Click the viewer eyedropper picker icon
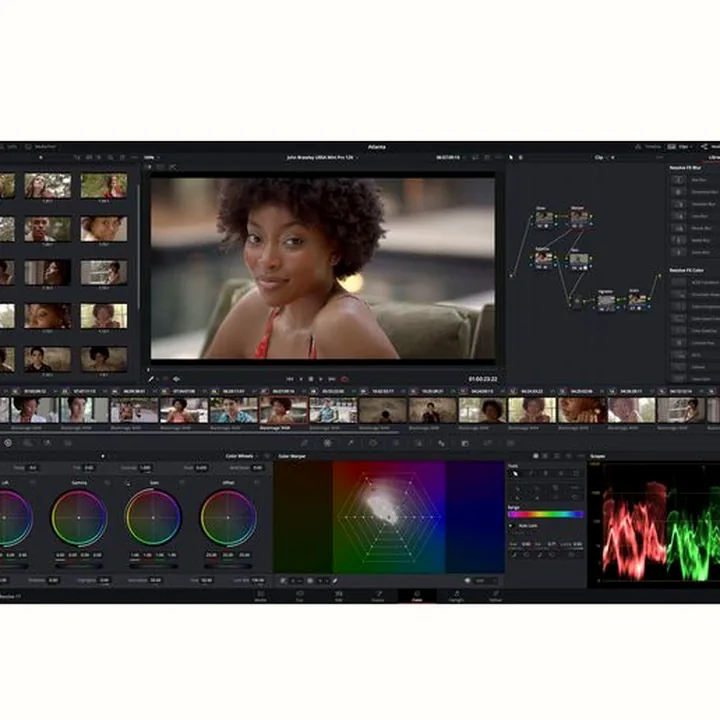 [x=151, y=379]
